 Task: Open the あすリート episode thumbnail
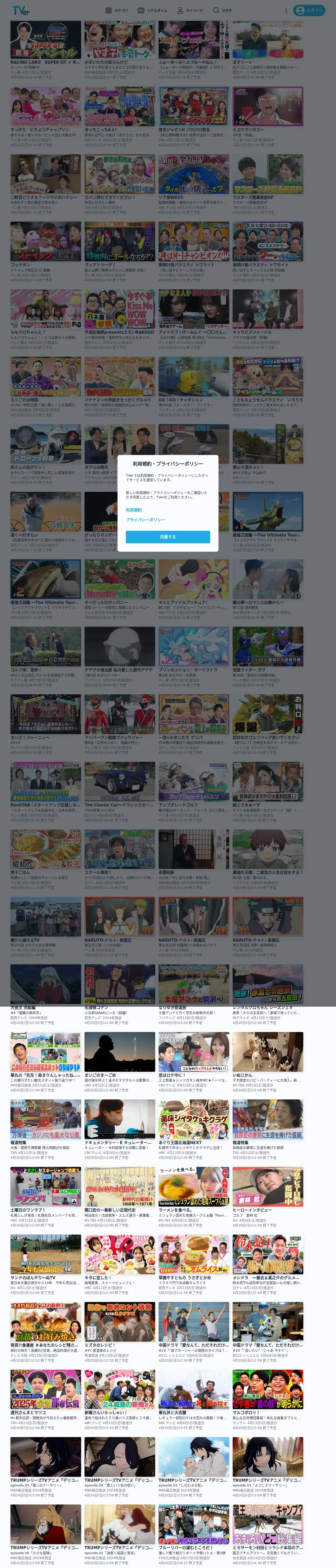[268, 39]
